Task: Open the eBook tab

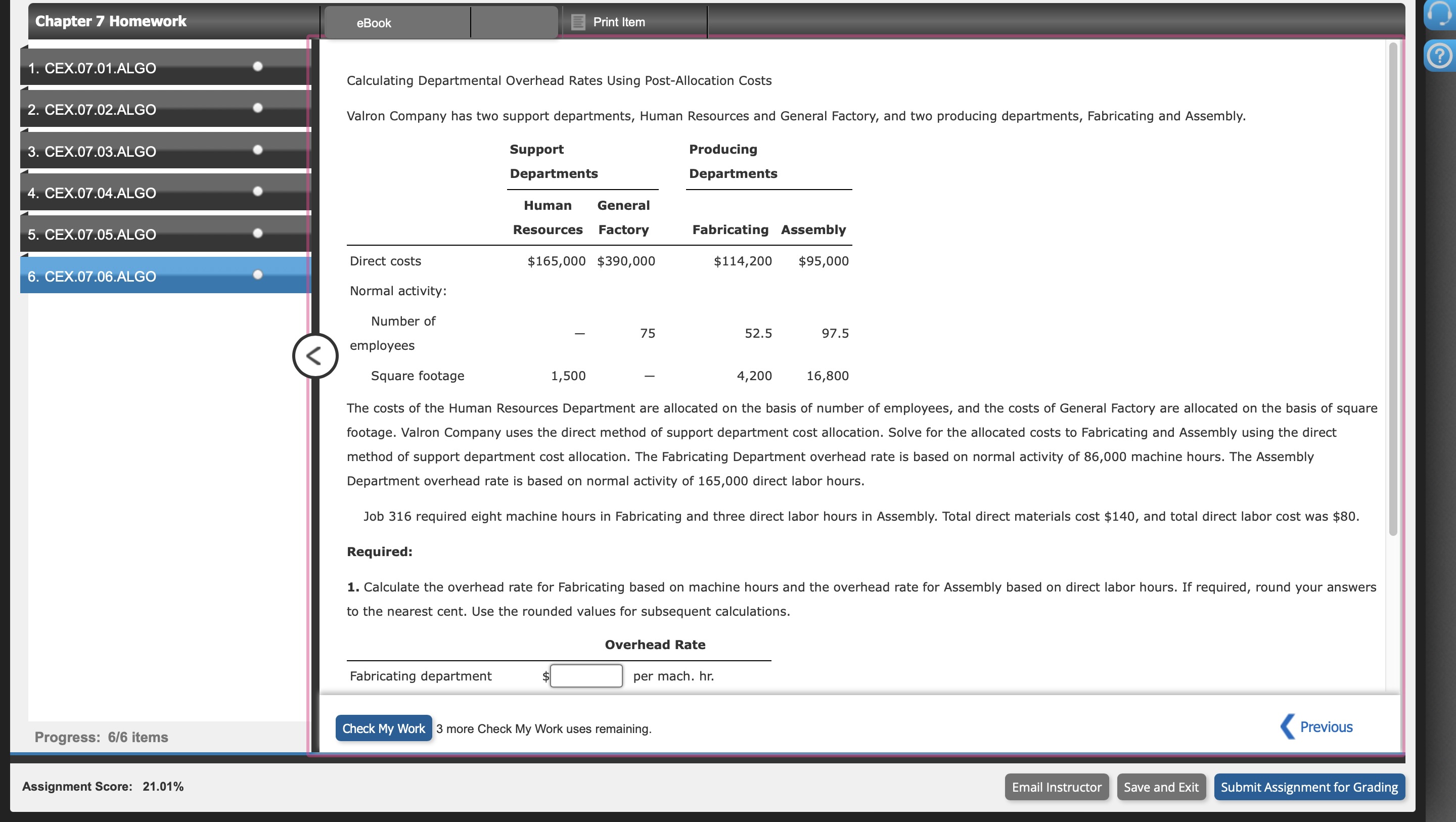Action: pyautogui.click(x=374, y=23)
